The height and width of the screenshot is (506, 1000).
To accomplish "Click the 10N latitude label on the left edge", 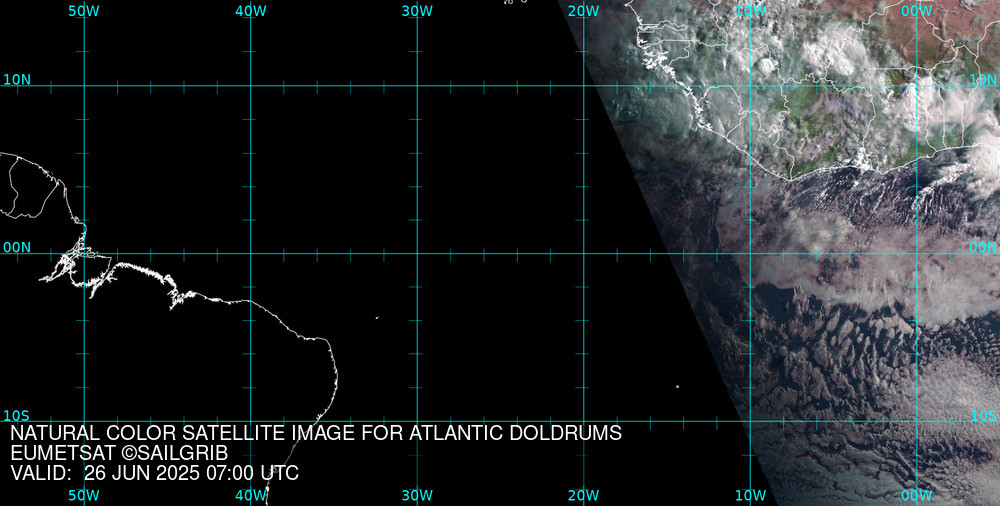I will (17, 80).
